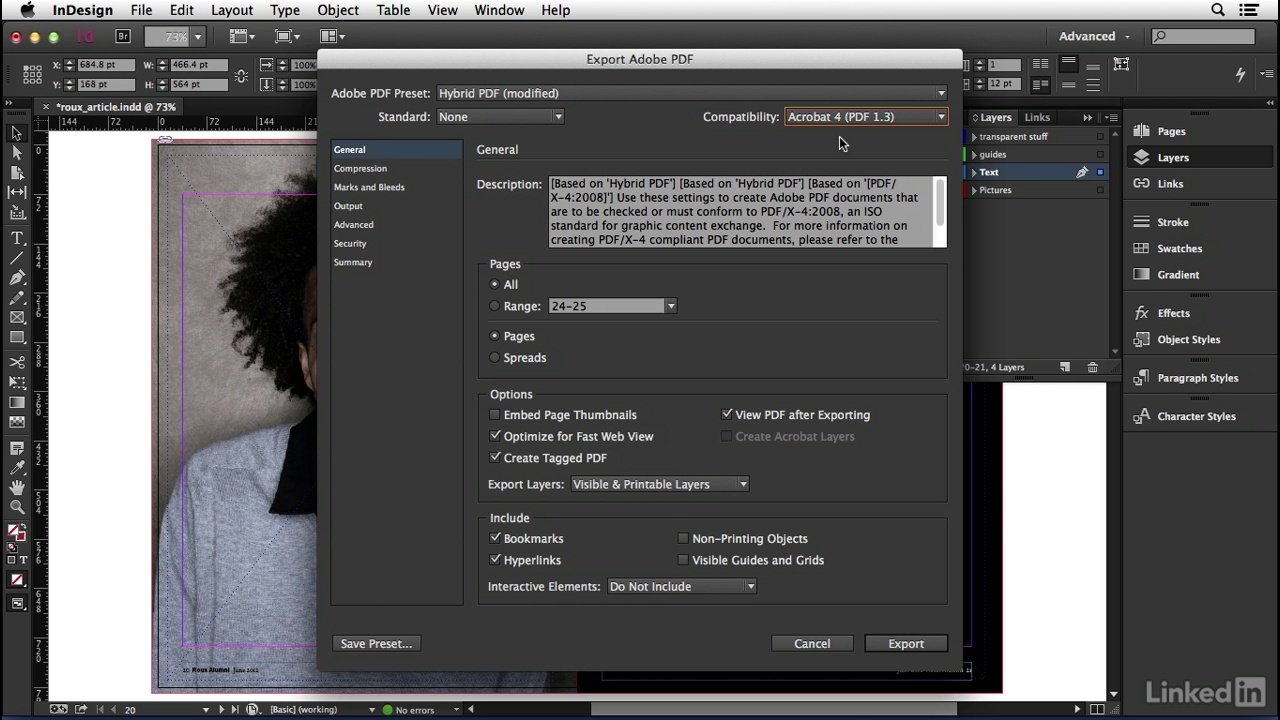Click the Save Preset button
This screenshot has width=1280, height=720.
pyautogui.click(x=376, y=643)
